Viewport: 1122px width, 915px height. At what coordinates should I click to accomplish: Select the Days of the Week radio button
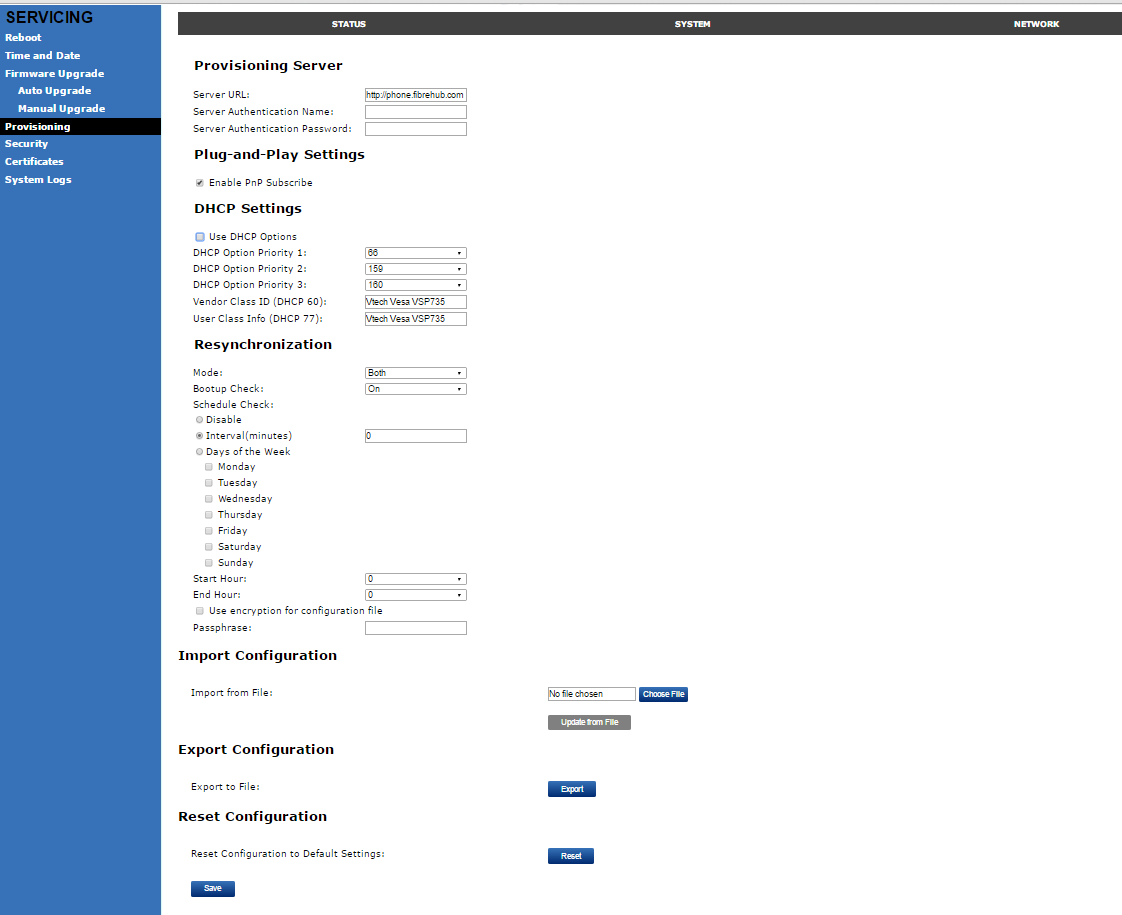coord(200,452)
